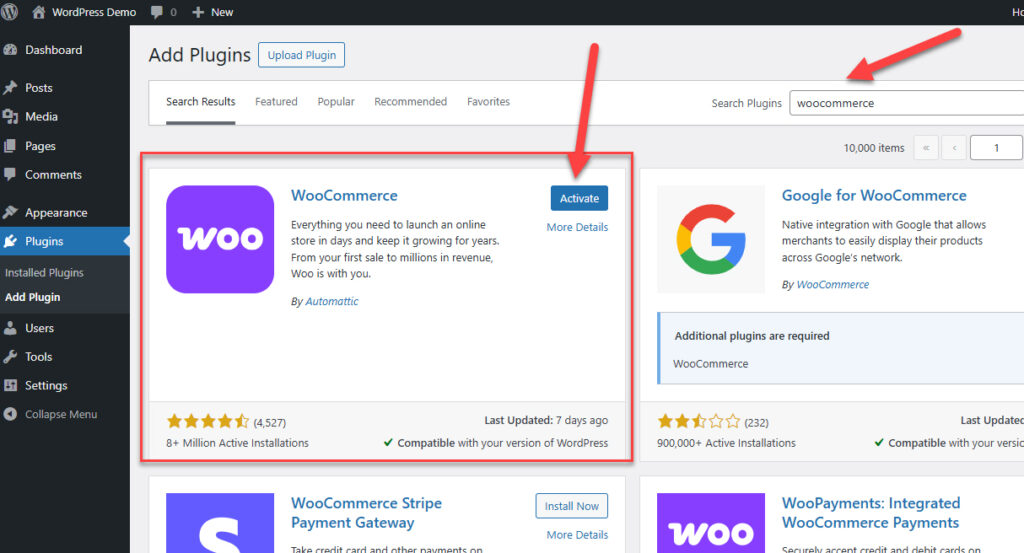1024x553 pixels.
Task: Select Add Plugin submenu item
Action: pos(33,297)
